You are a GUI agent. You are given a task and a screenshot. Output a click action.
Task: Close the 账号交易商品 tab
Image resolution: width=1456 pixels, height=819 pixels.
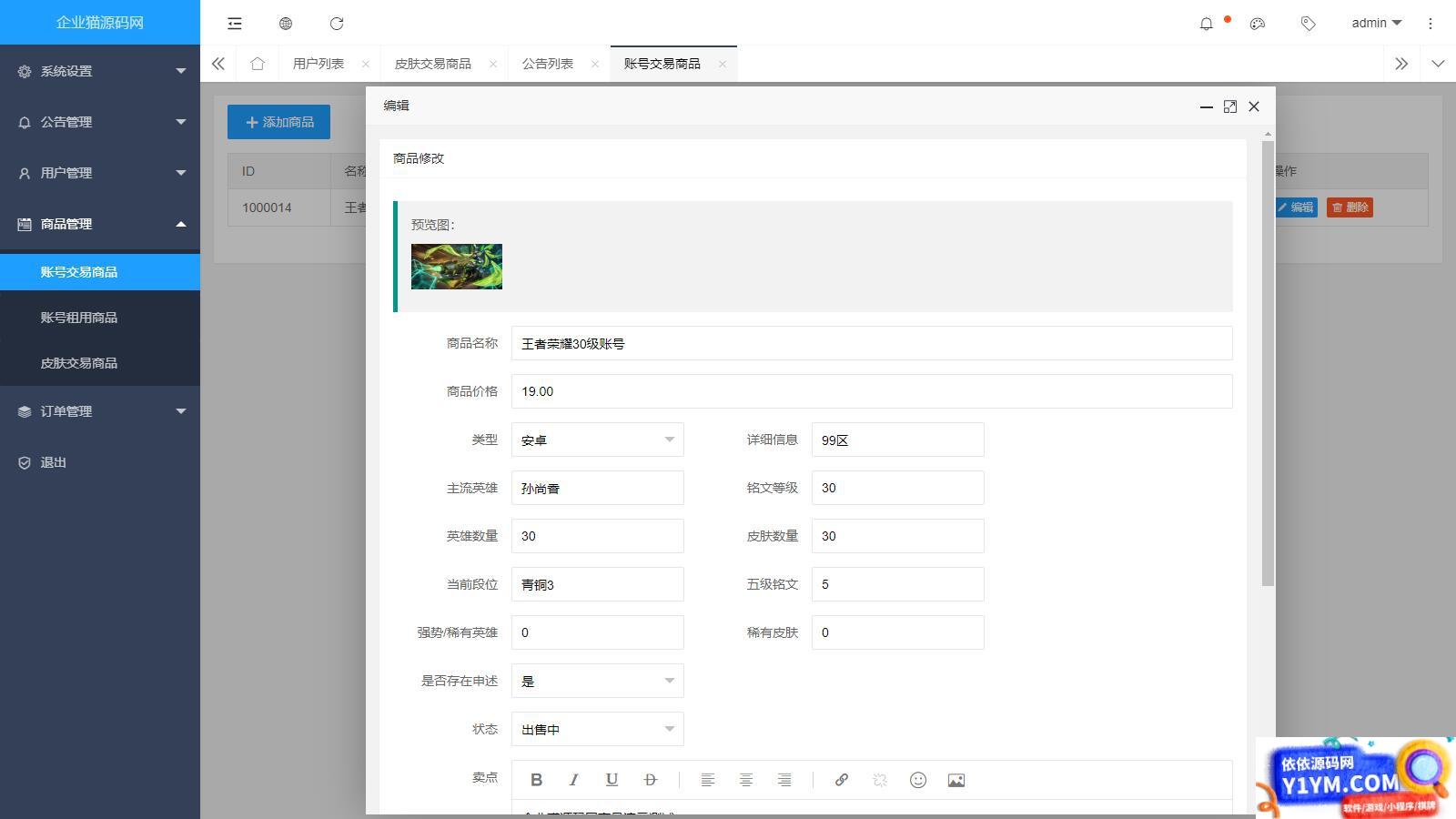pyautogui.click(x=723, y=64)
